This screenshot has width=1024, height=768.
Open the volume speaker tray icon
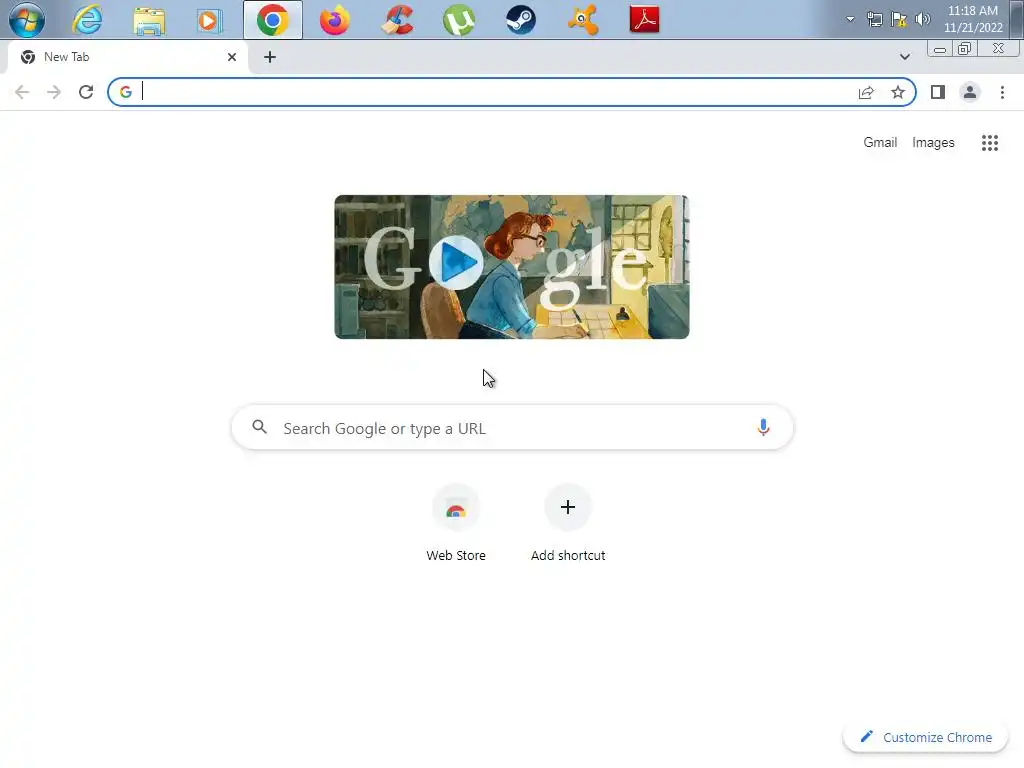tap(923, 19)
